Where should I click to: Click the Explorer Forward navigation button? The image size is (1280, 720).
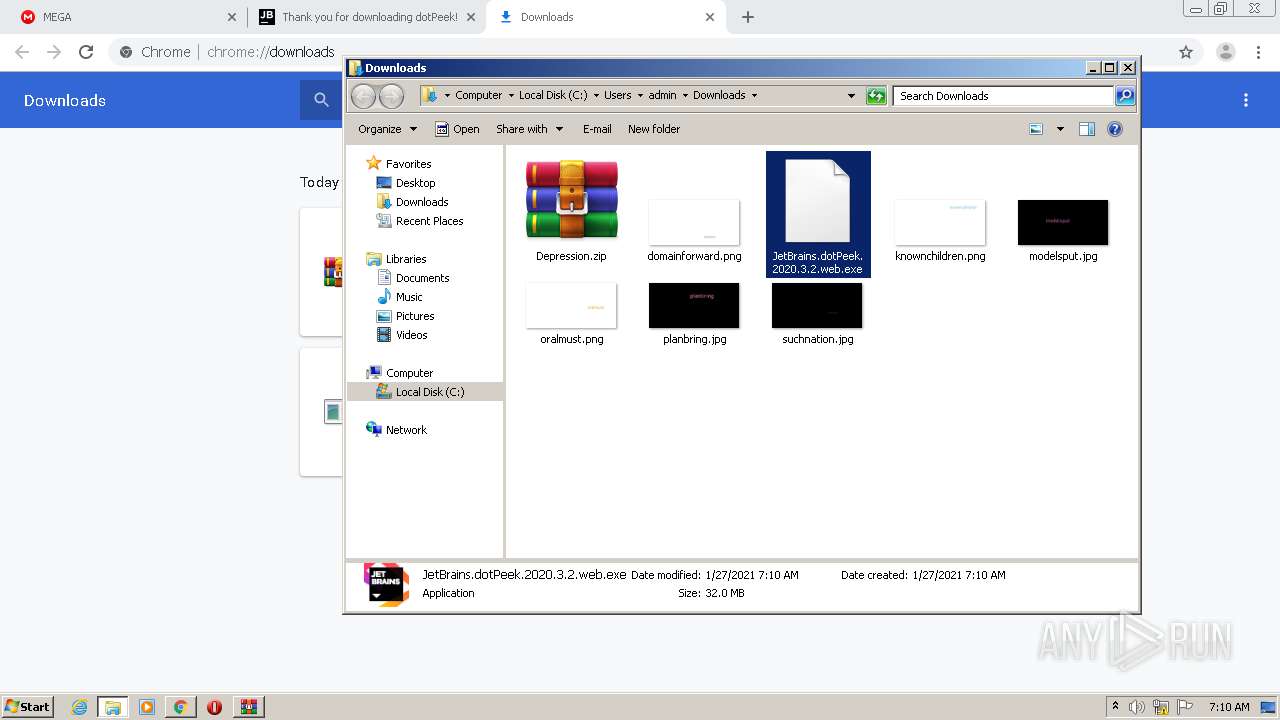(391, 96)
